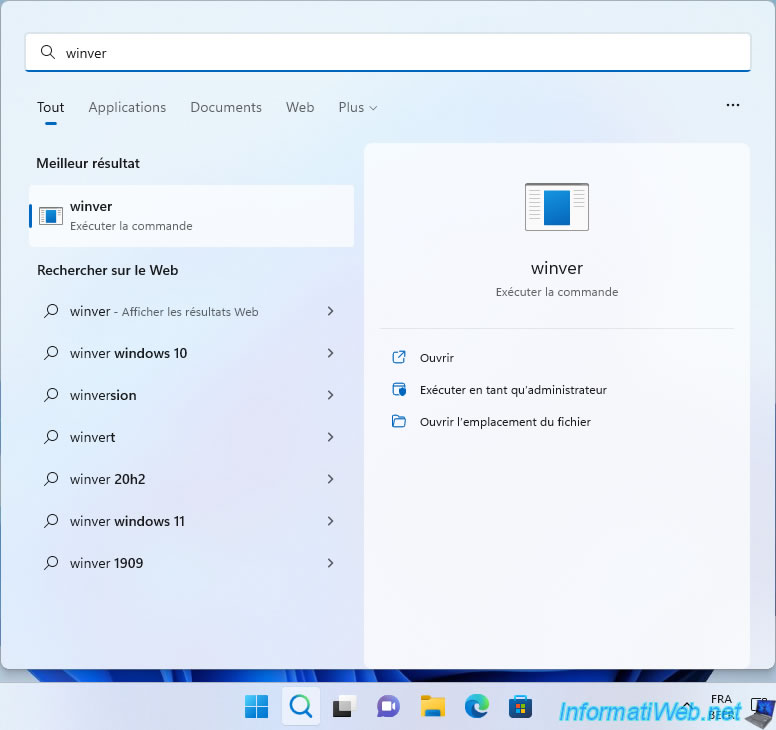Open Teams Chat from the taskbar

point(388,706)
